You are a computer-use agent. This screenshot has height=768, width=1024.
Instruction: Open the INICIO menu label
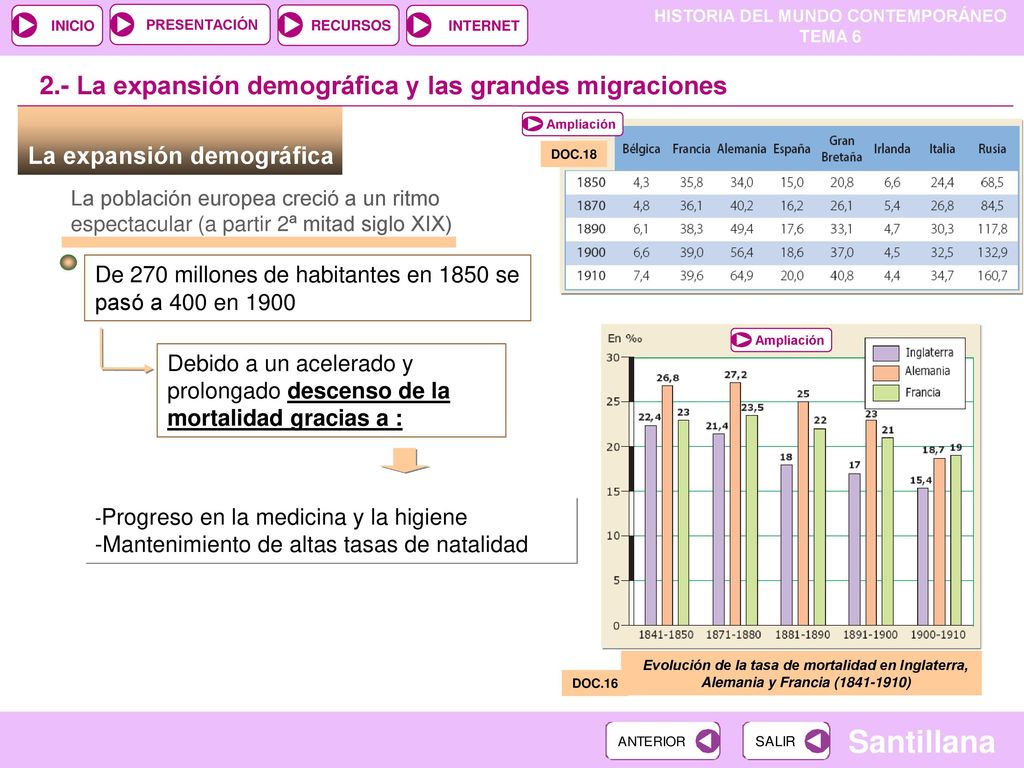(72, 25)
